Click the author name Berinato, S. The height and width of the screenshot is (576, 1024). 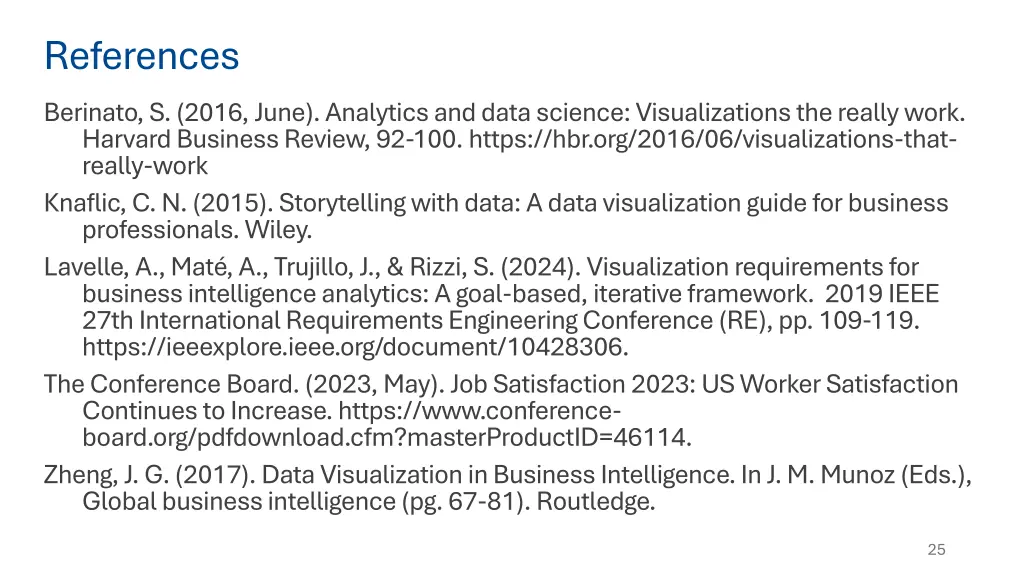[107, 113]
